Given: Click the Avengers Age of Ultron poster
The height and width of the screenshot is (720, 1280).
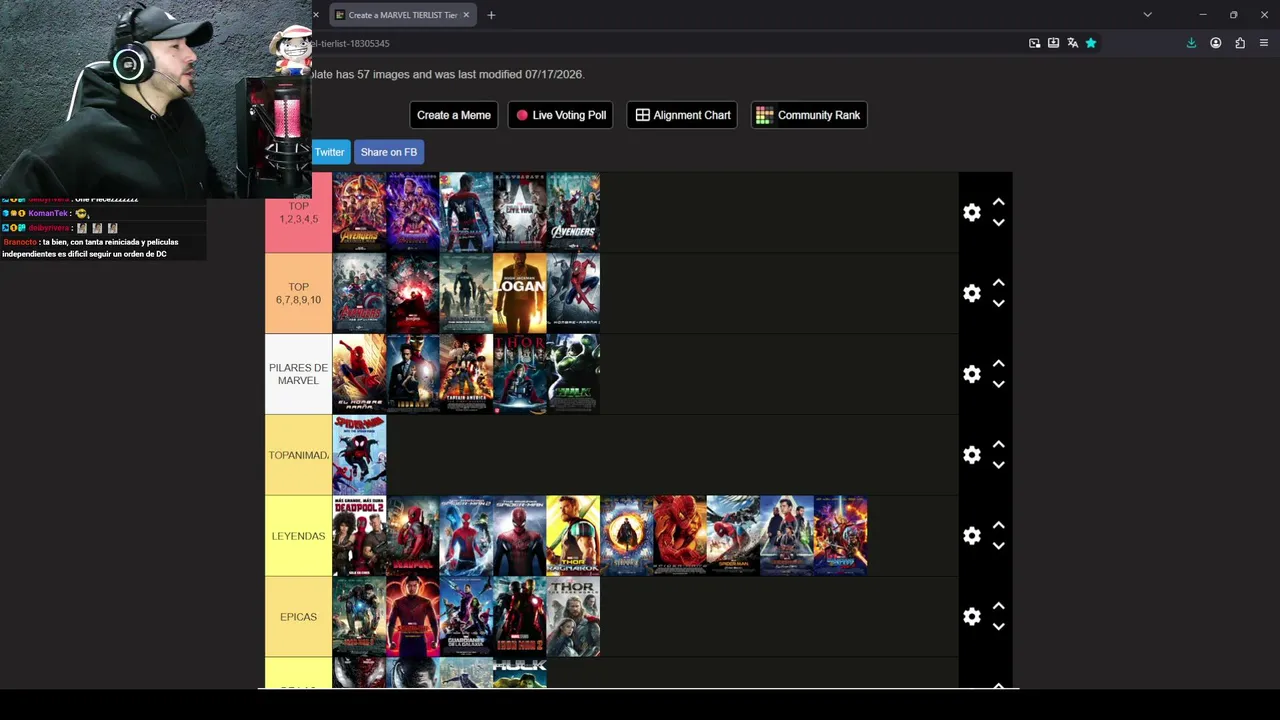Looking at the screenshot, I should [x=359, y=293].
